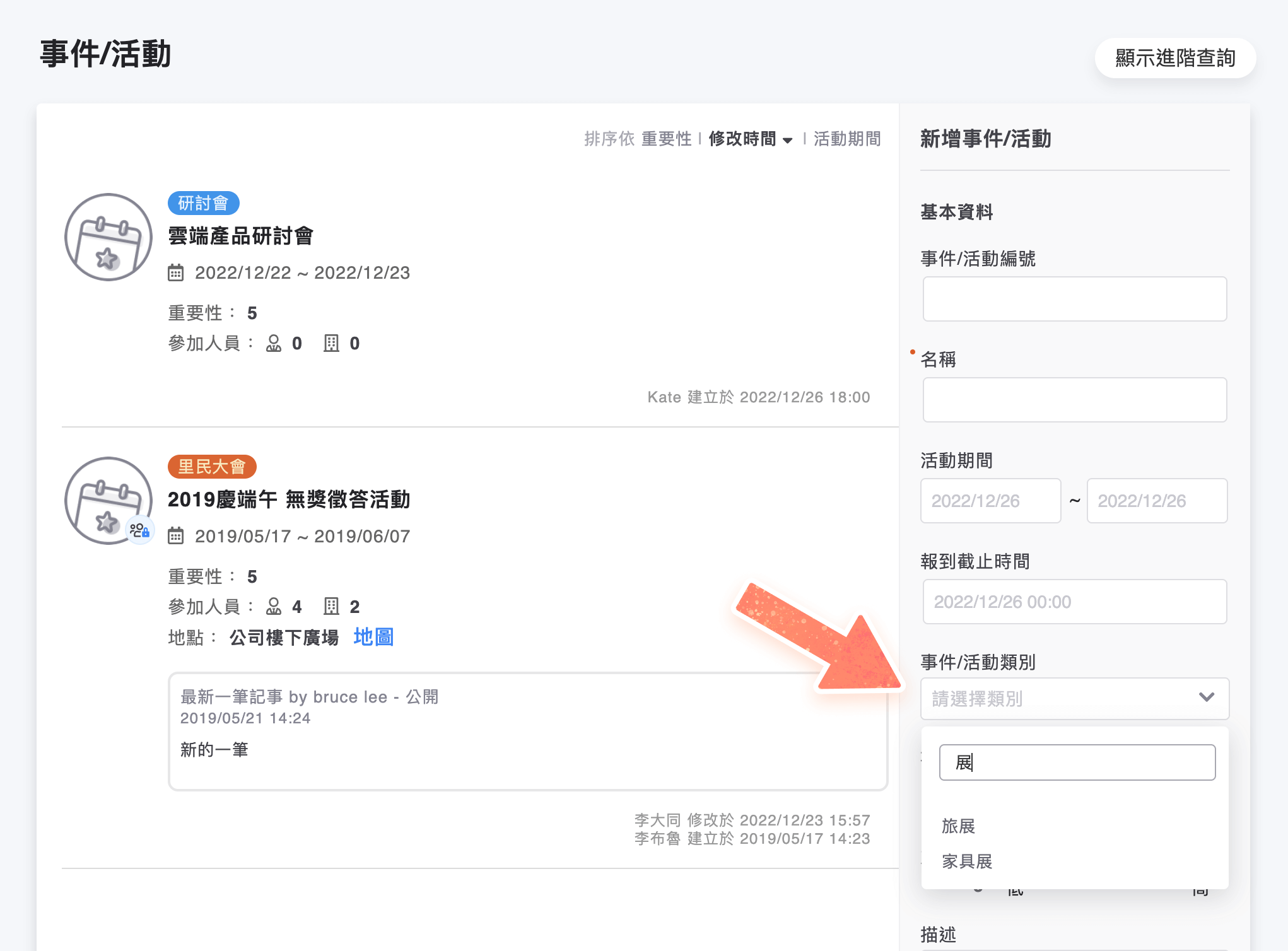This screenshot has height=951, width=1288.
Task: Click the calendar icon beside 2019/05/17 date
Action: [177, 536]
